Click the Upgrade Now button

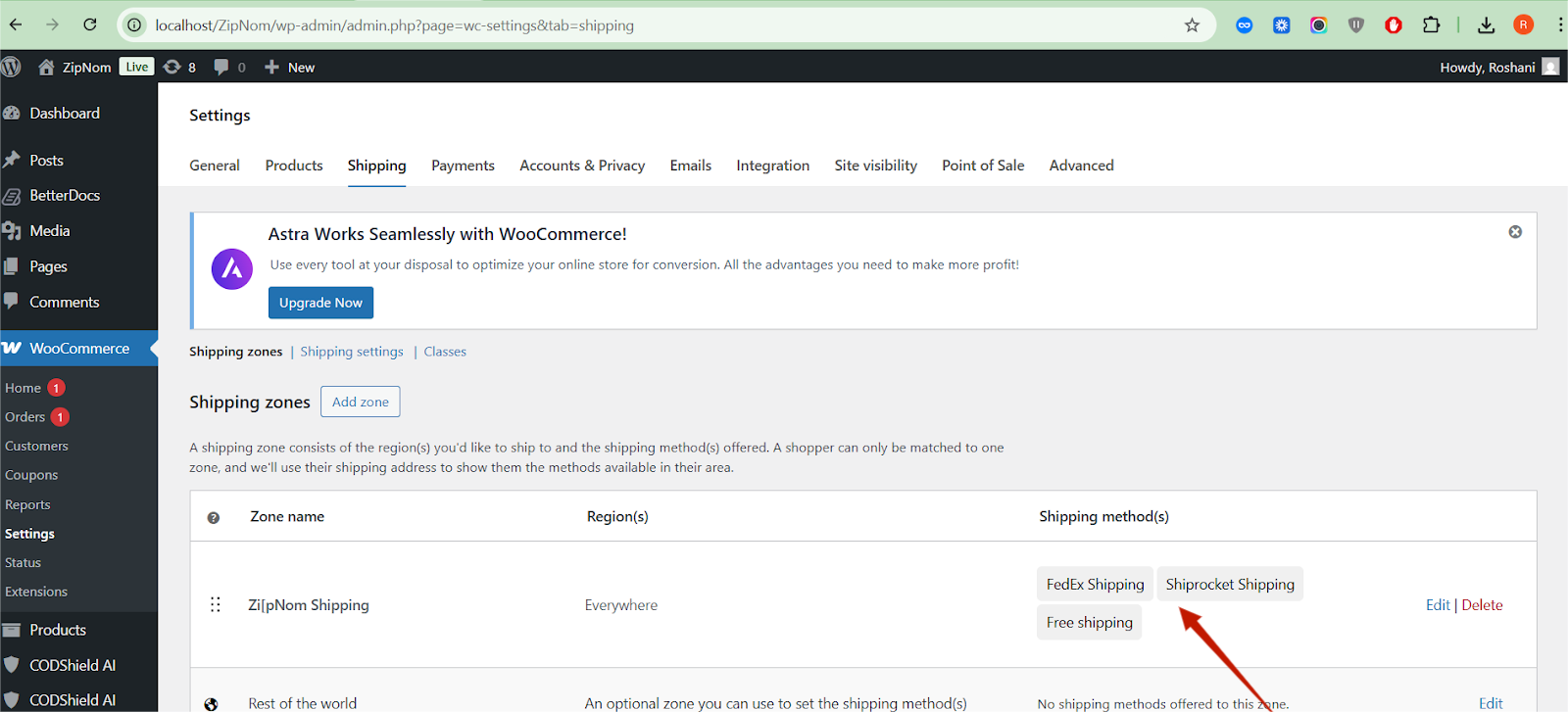[x=320, y=303]
